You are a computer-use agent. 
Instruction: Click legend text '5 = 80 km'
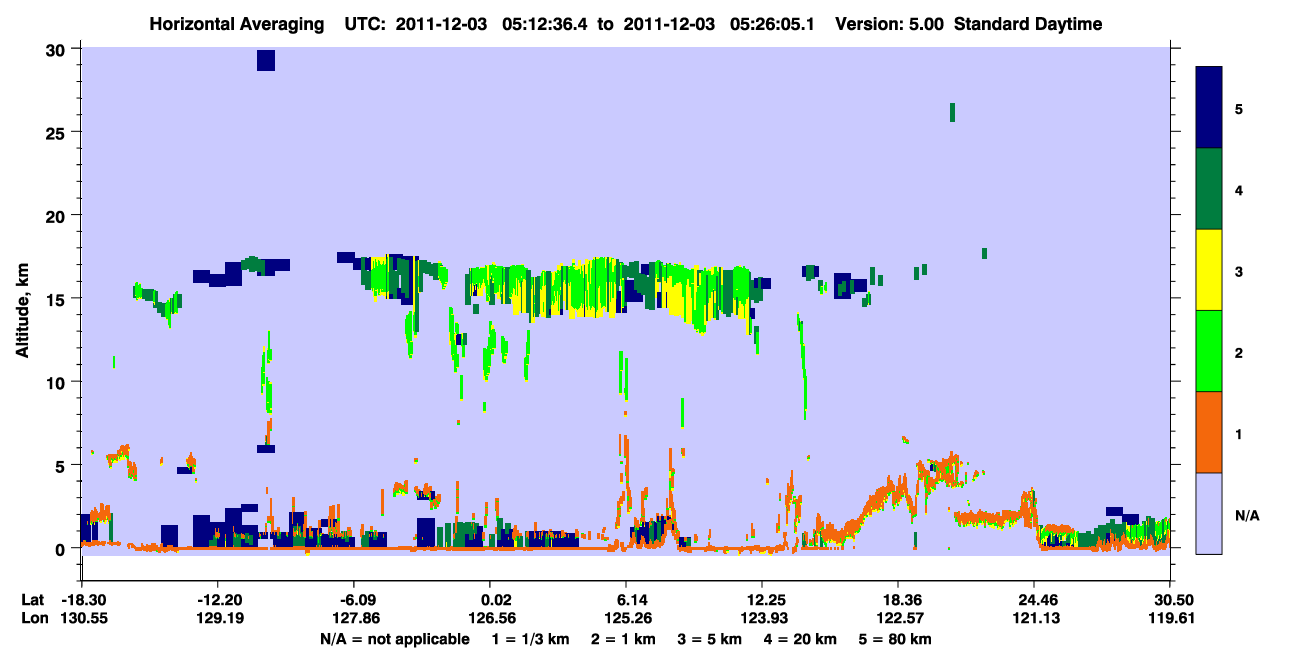[897, 639]
